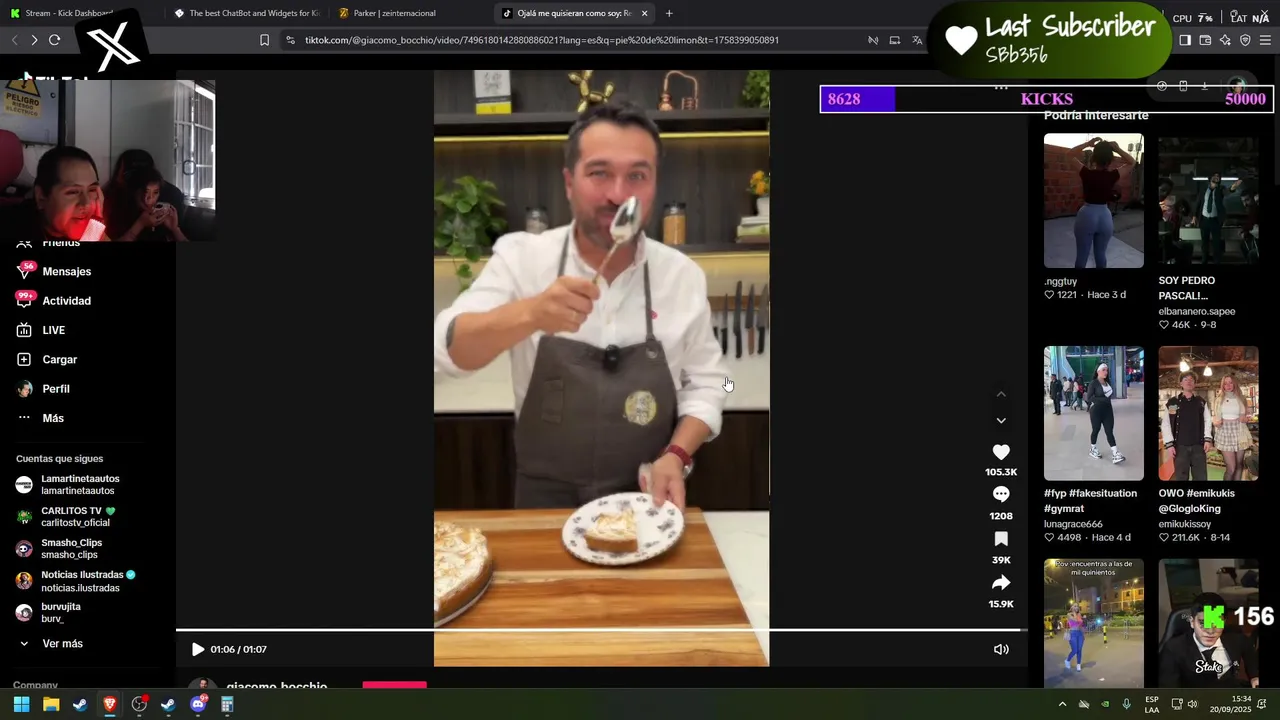
Task: Switch to The best ChatBot and Widgets tab
Action: coord(245,13)
